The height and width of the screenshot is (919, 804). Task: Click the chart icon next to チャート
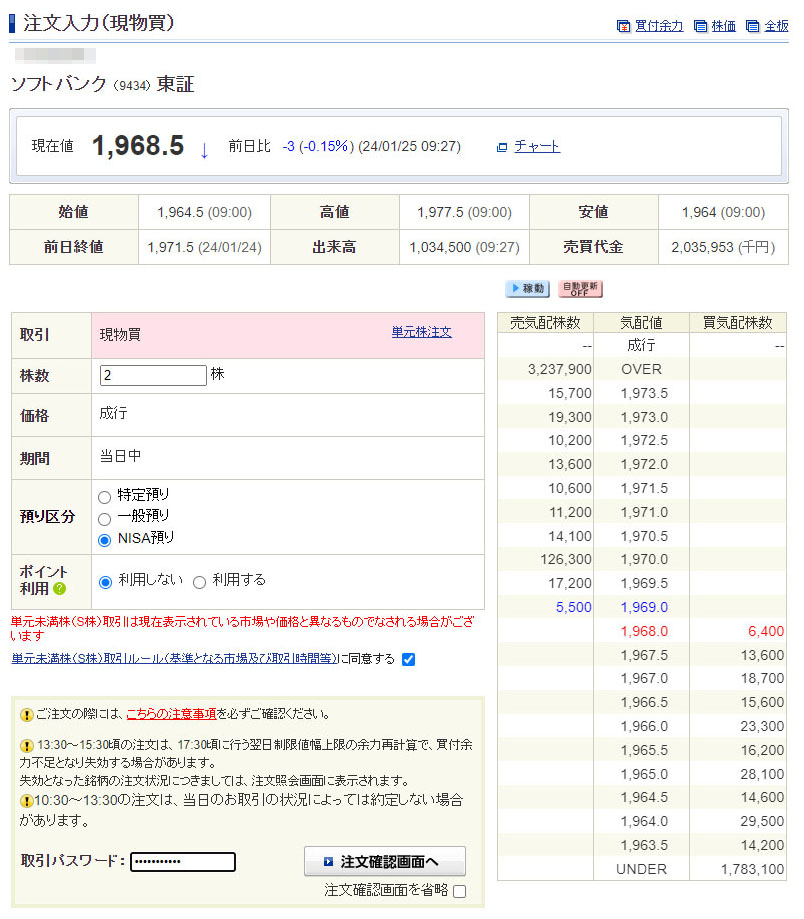[502, 147]
